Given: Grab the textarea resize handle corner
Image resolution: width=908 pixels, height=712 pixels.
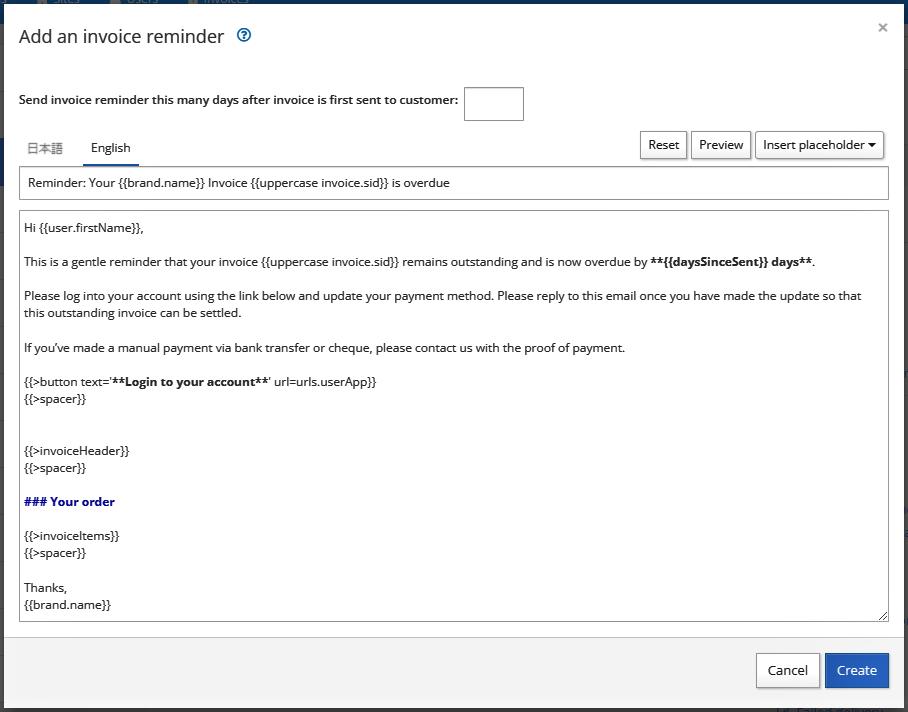Looking at the screenshot, I should click(x=883, y=616).
